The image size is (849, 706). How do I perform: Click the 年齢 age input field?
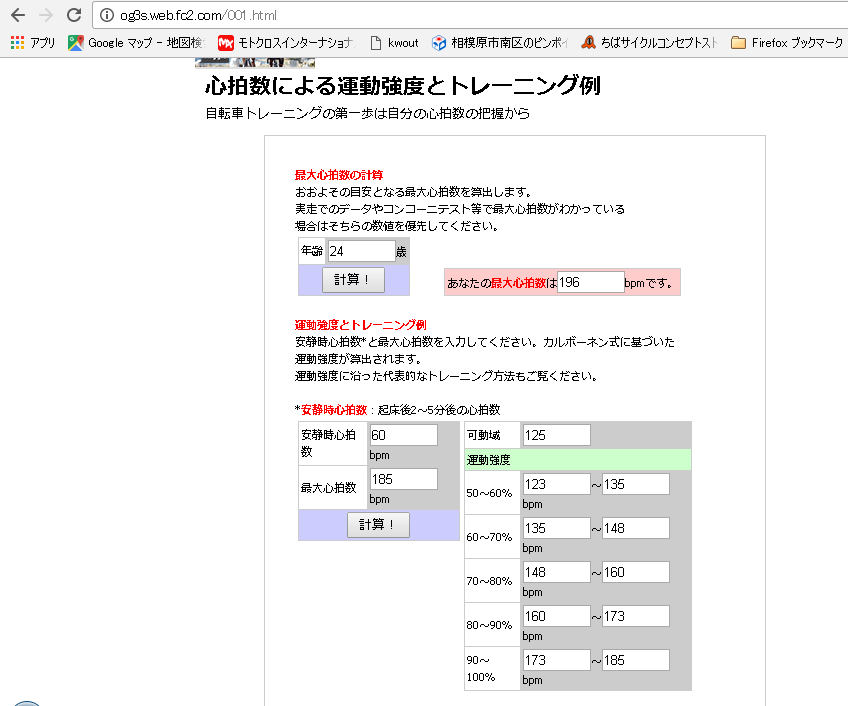(x=361, y=251)
